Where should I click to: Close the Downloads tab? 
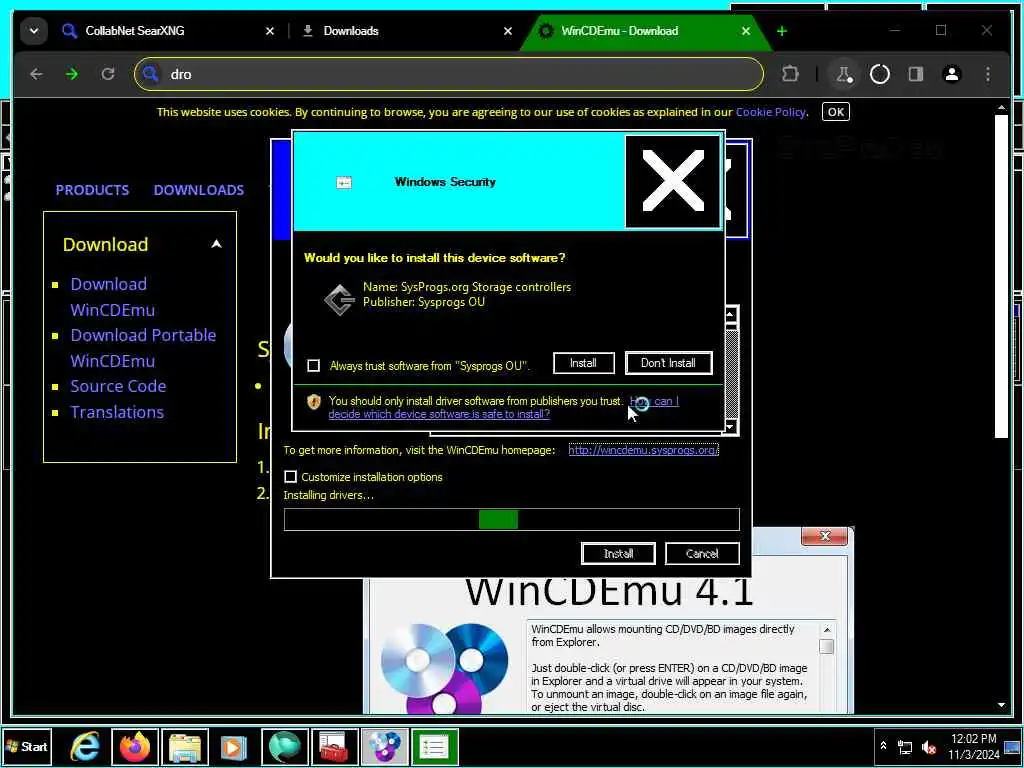click(508, 31)
